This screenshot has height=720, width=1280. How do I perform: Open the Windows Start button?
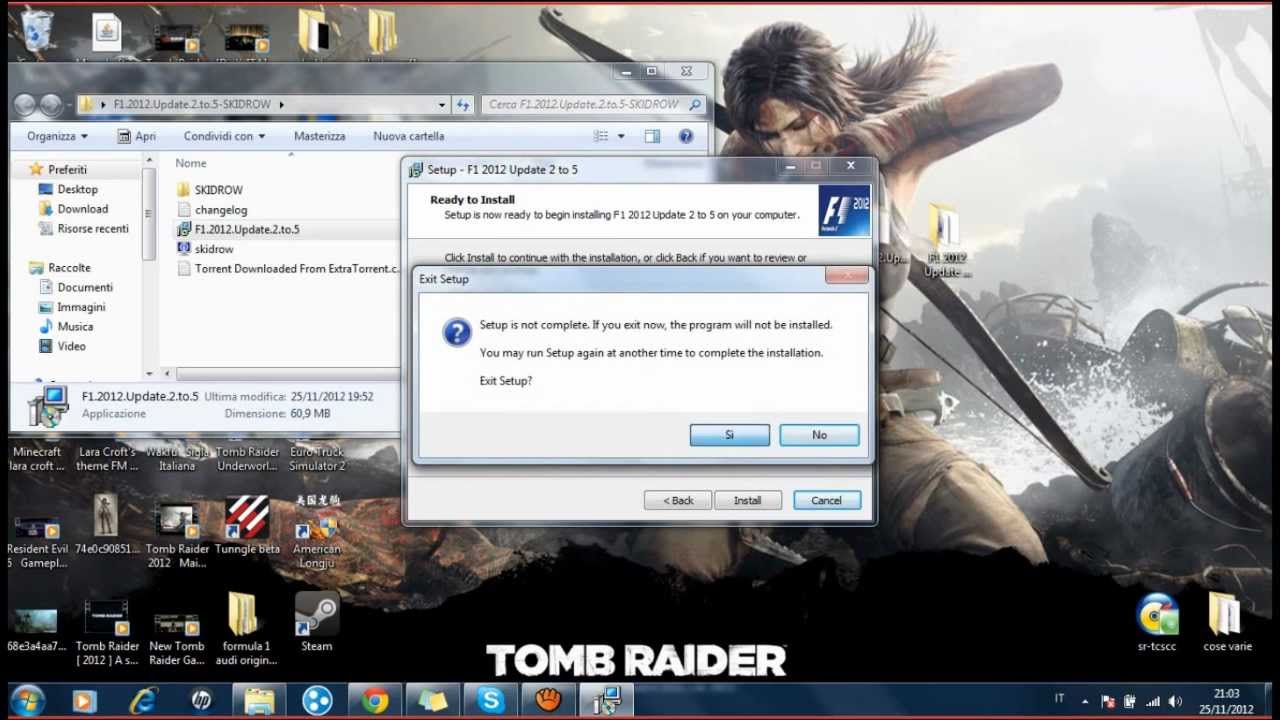click(x=28, y=700)
